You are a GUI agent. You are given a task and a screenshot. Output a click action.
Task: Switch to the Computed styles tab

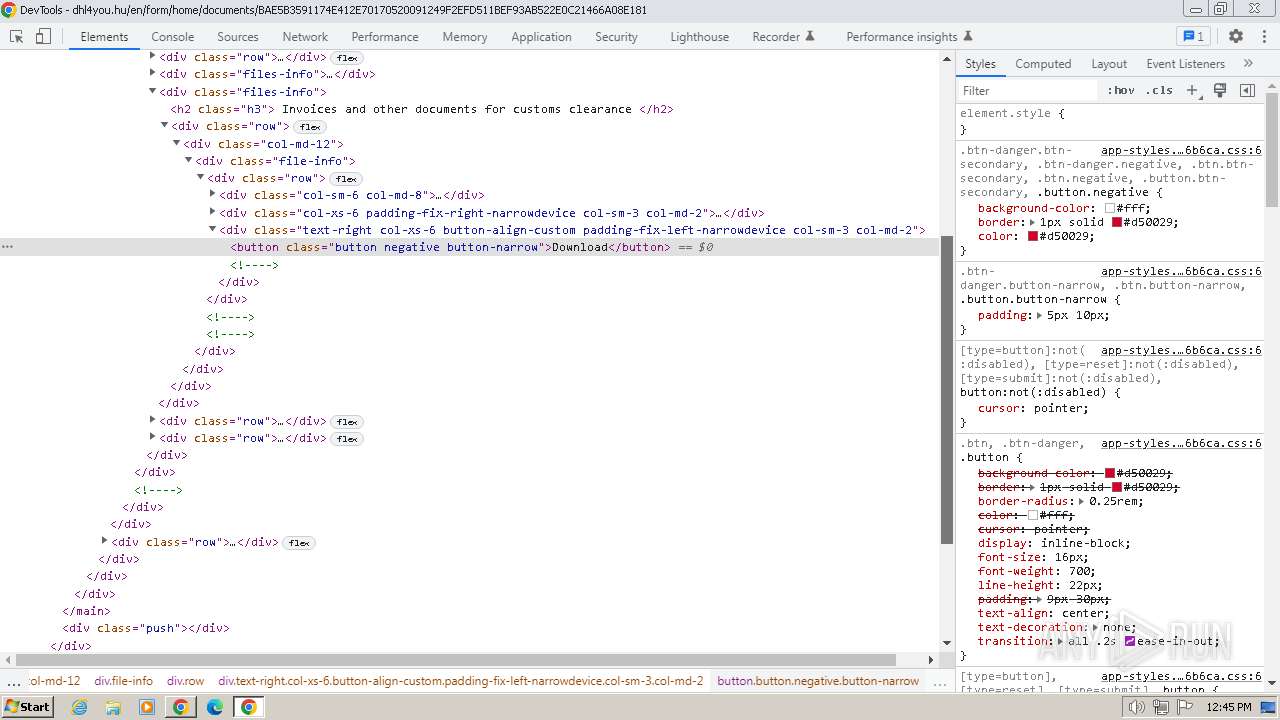point(1043,63)
